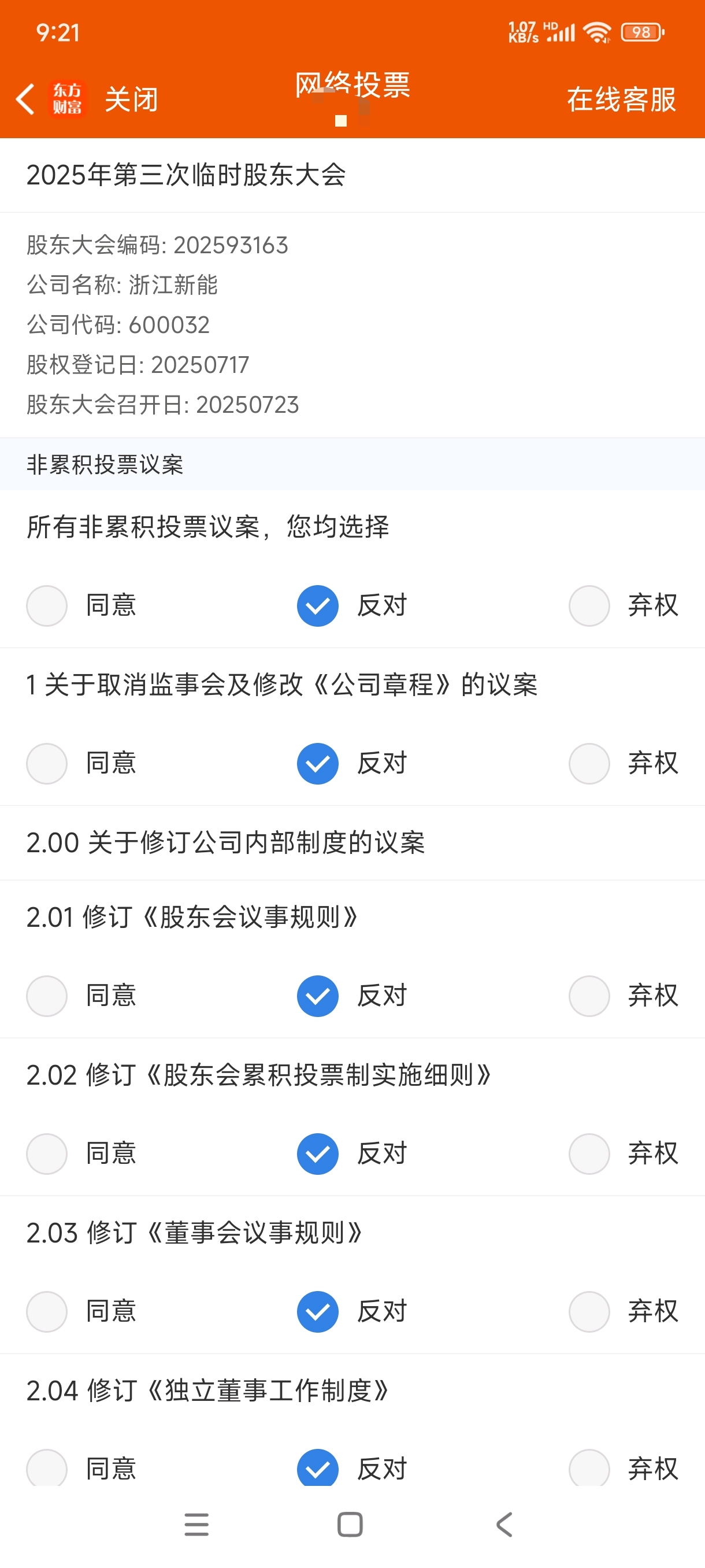Tap the Android recent apps menu icon
This screenshot has width=705, height=1568.
pyautogui.click(x=196, y=1525)
